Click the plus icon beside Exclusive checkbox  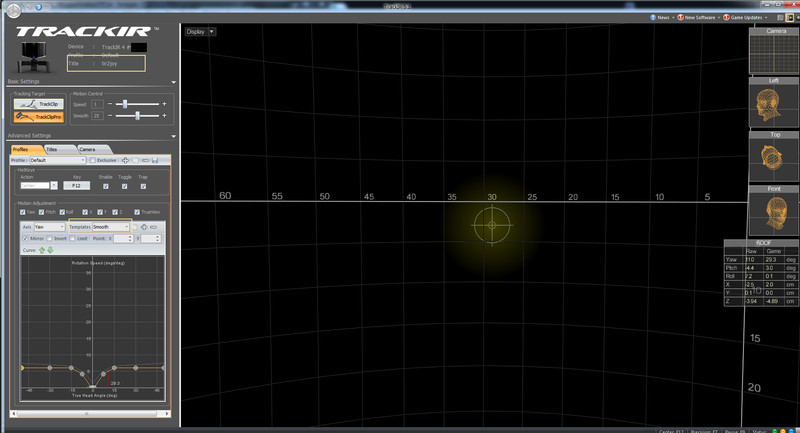coord(125,160)
